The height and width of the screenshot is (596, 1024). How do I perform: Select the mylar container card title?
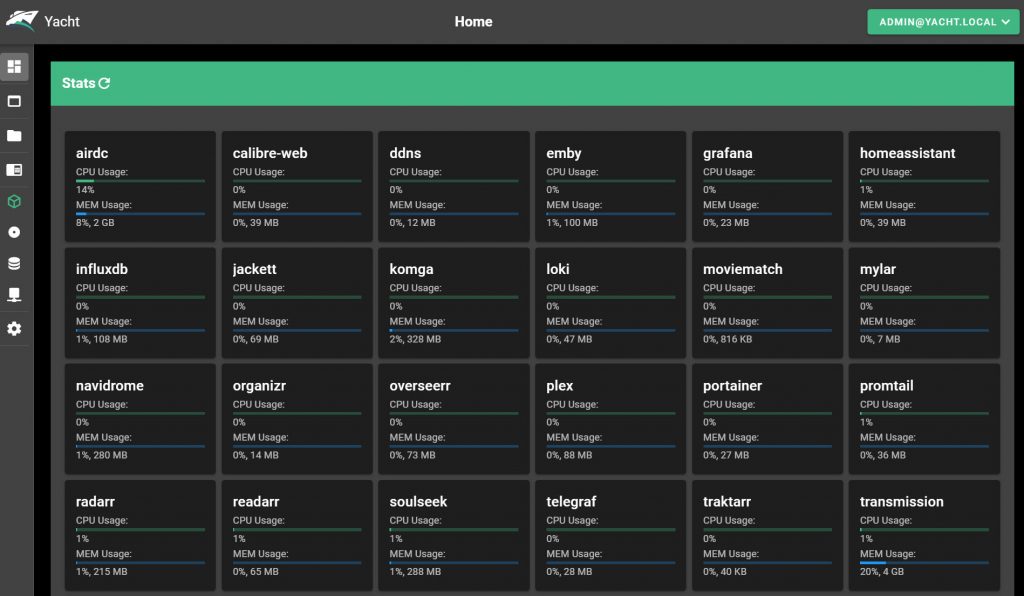878,269
